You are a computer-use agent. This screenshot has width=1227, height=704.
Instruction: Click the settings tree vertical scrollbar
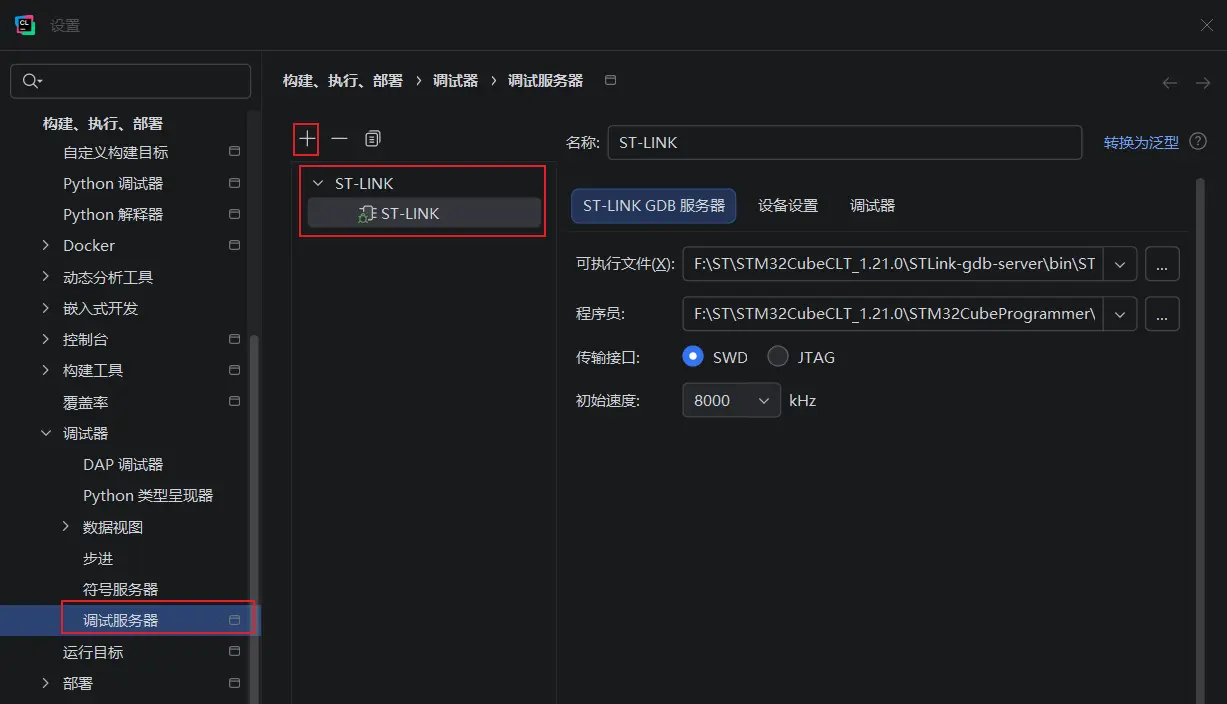254,520
